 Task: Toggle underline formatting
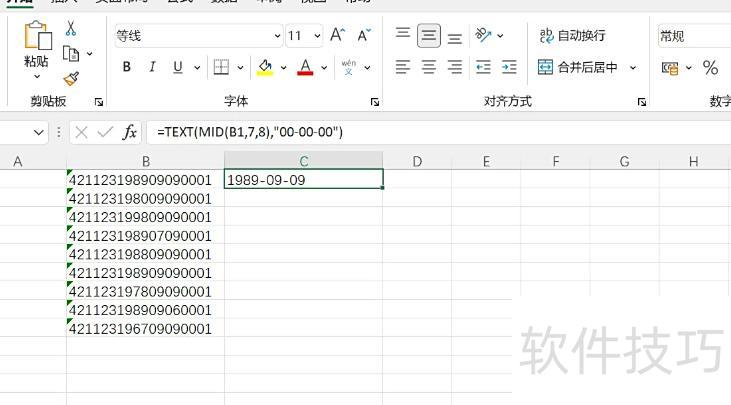(178, 67)
